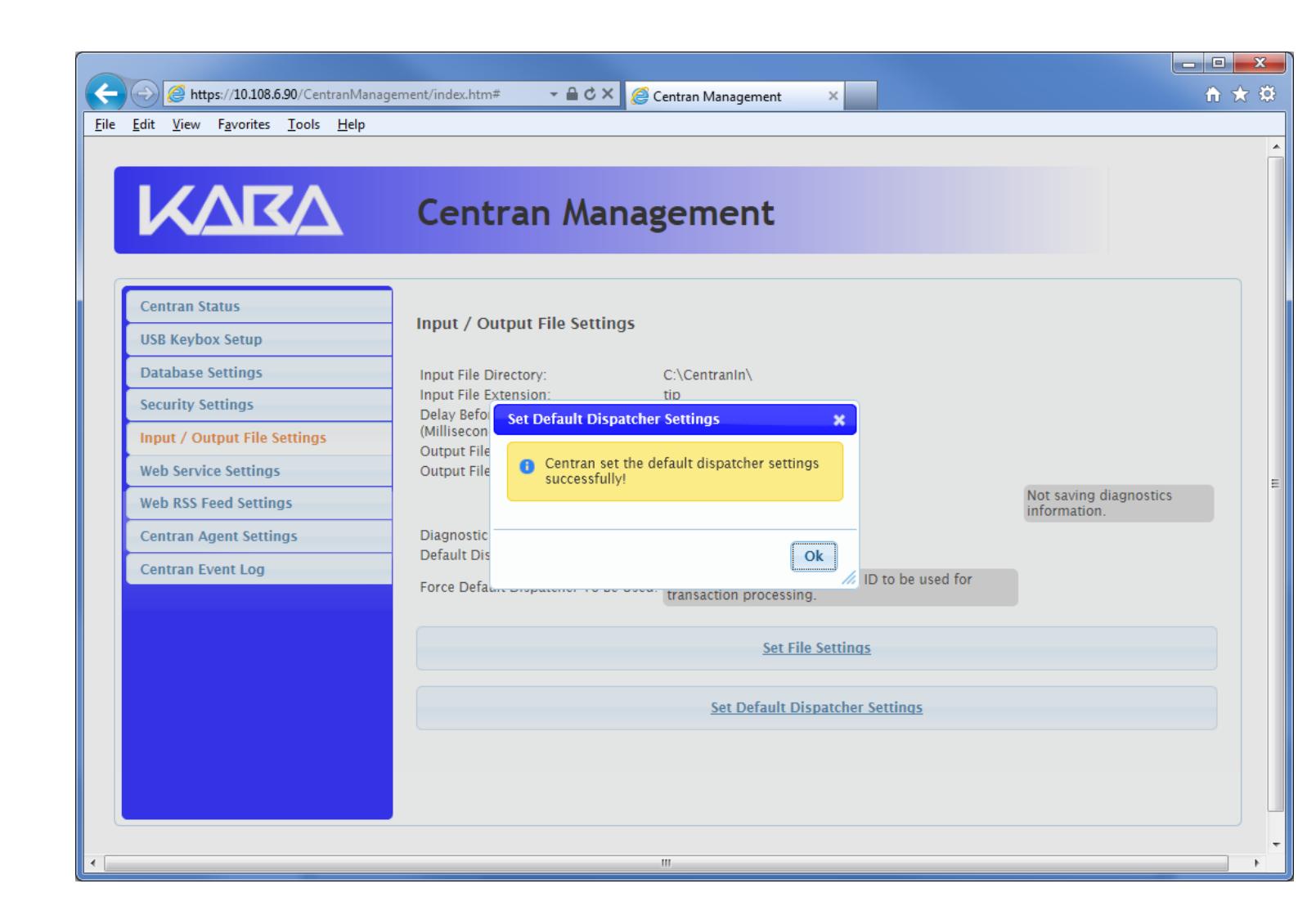The width and height of the screenshot is (1316, 924).
Task: Select the Centran Management browser tab
Action: click(x=734, y=96)
